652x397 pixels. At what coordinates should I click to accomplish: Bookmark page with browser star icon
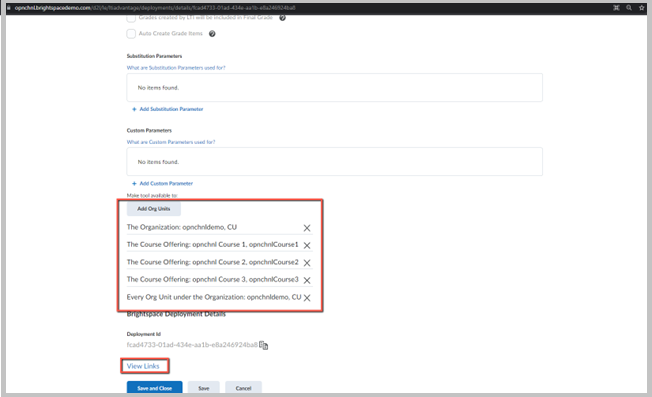coord(642,7)
